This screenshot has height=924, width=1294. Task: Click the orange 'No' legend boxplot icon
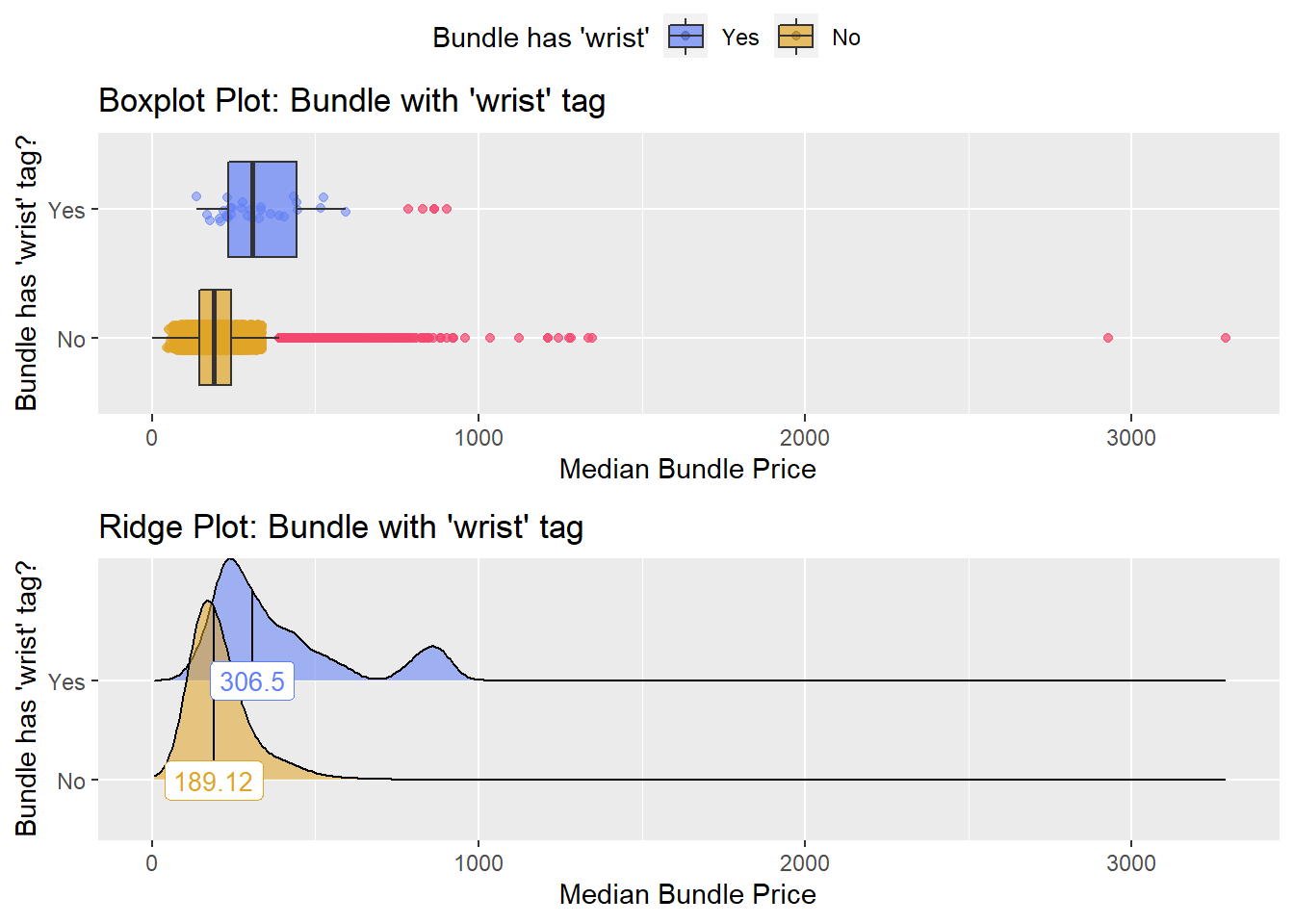coord(796,37)
